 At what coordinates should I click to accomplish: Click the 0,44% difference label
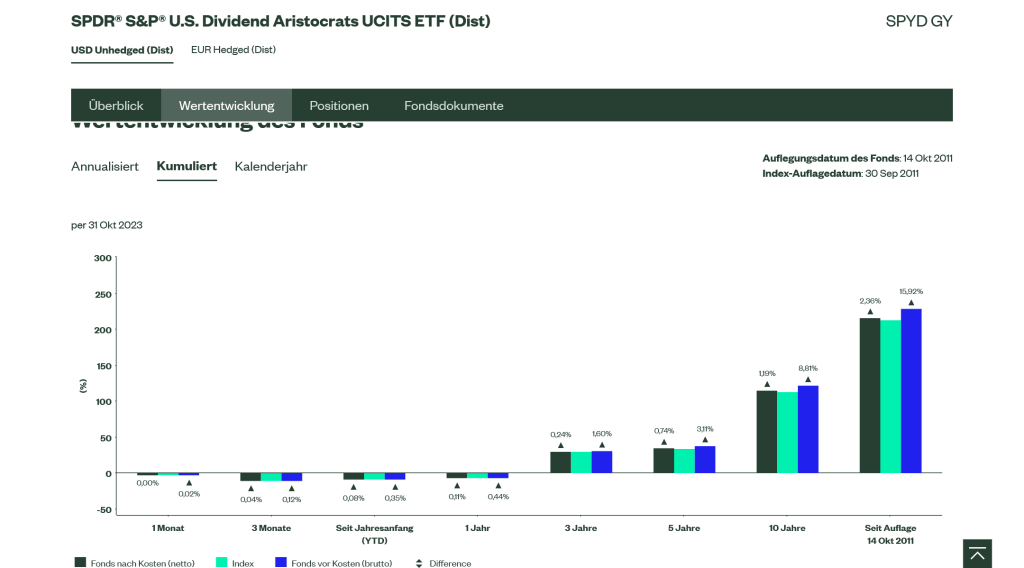(x=498, y=497)
